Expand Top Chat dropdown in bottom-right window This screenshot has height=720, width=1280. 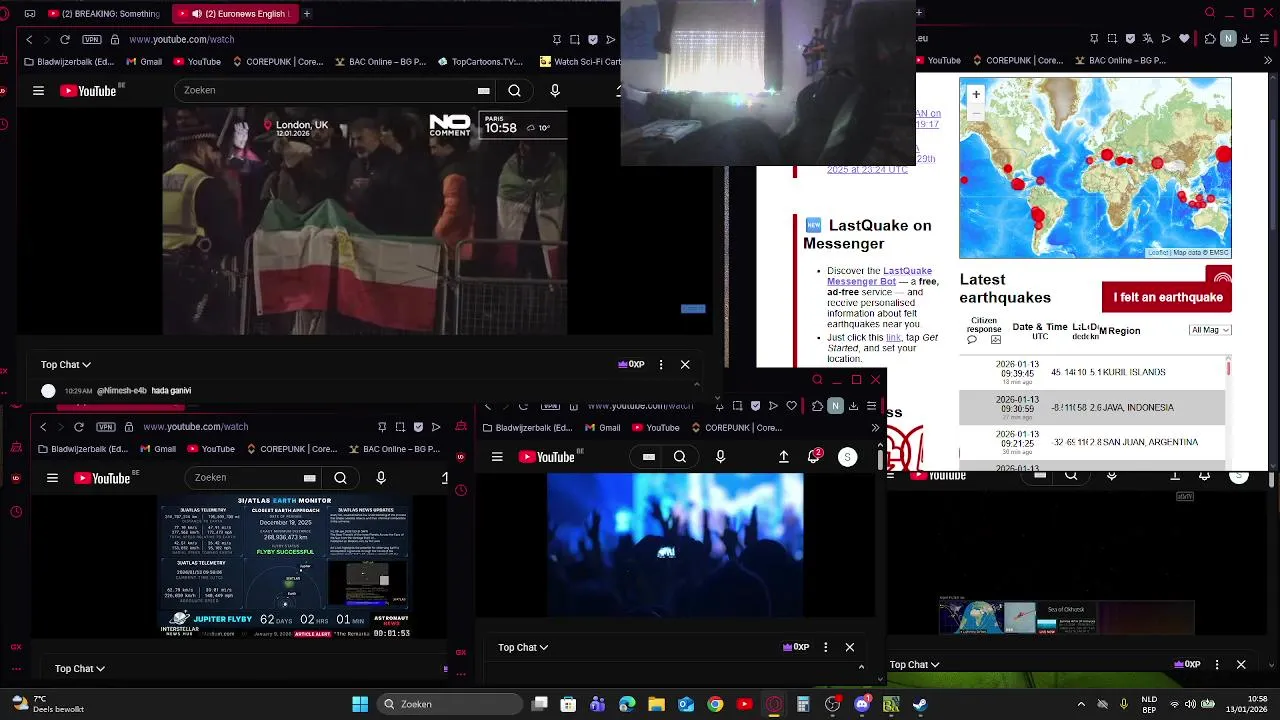914,664
